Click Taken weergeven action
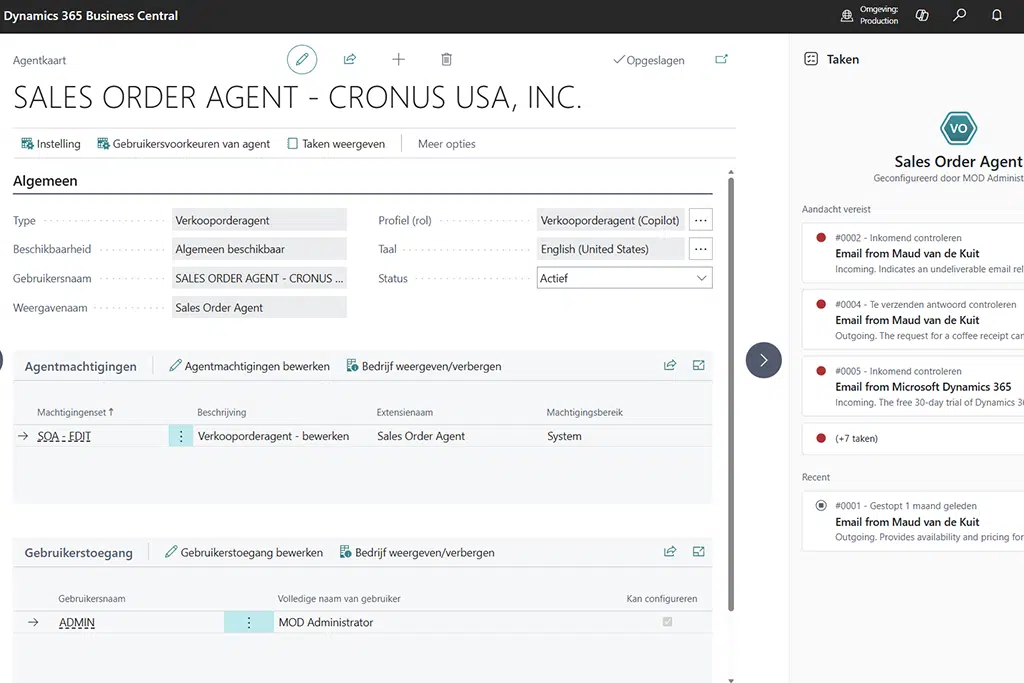The height and width of the screenshot is (683, 1024). [x=336, y=144]
